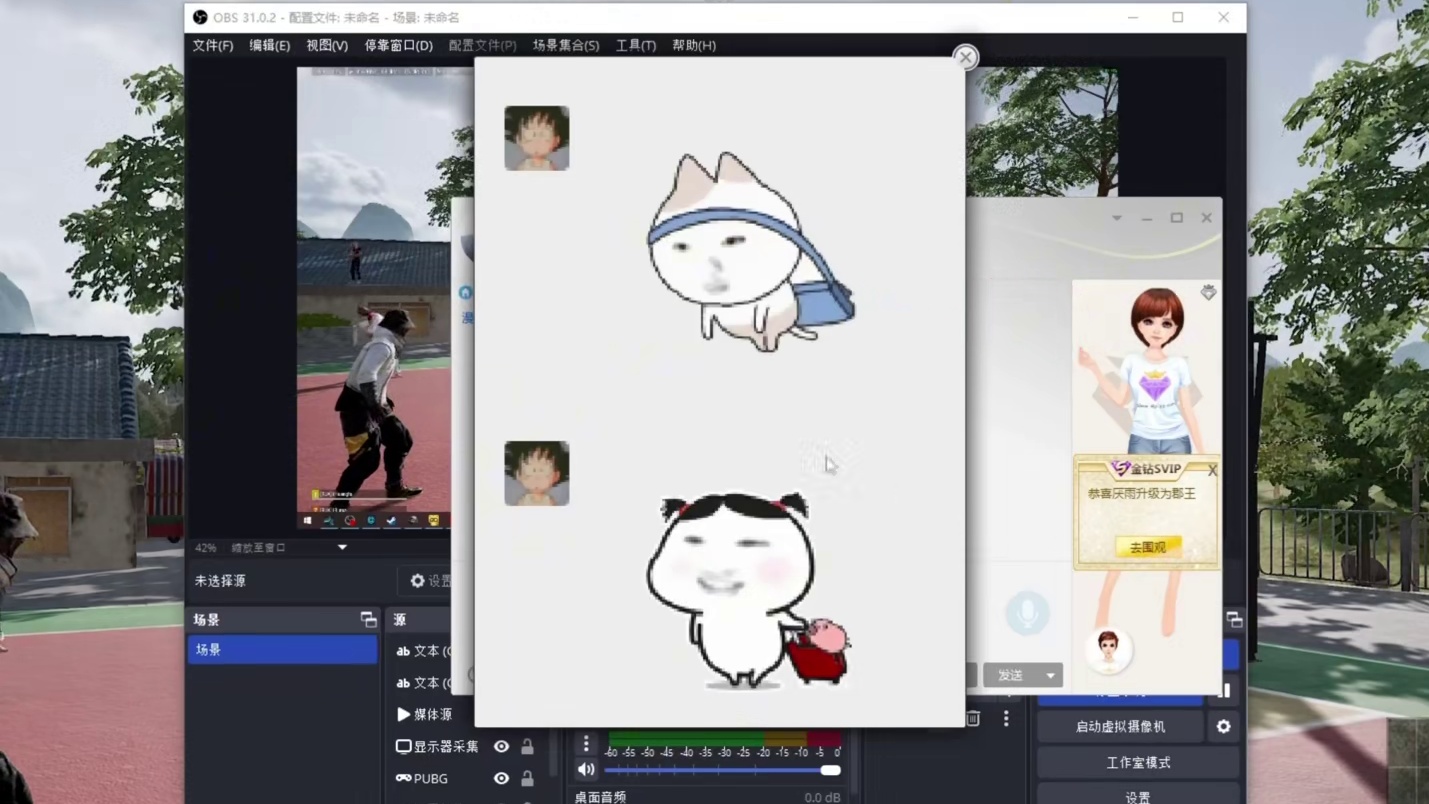Mute the desktop audio speaker icon
The height and width of the screenshot is (804, 1429).
[586, 769]
